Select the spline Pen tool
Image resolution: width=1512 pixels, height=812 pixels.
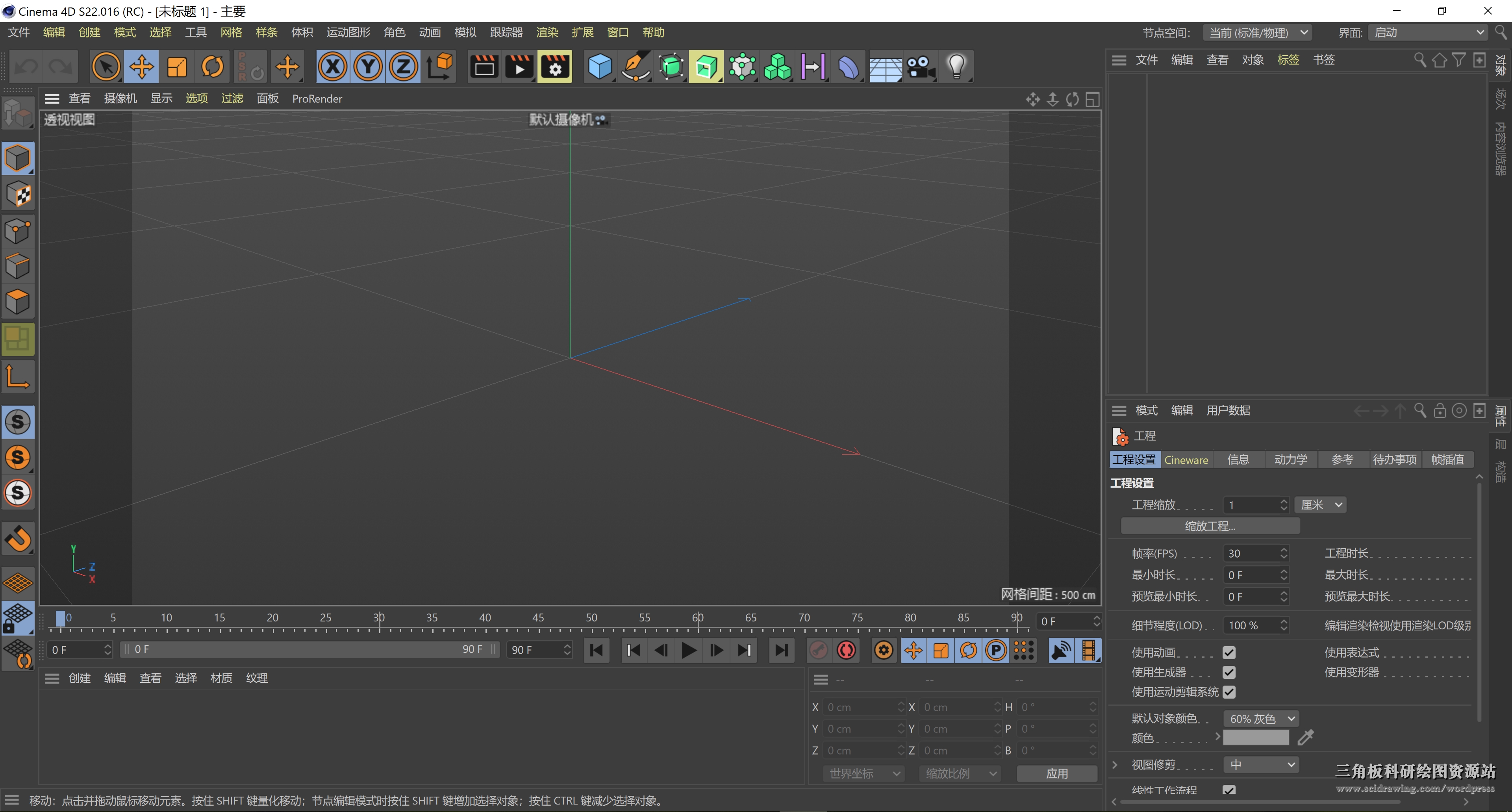[x=635, y=66]
